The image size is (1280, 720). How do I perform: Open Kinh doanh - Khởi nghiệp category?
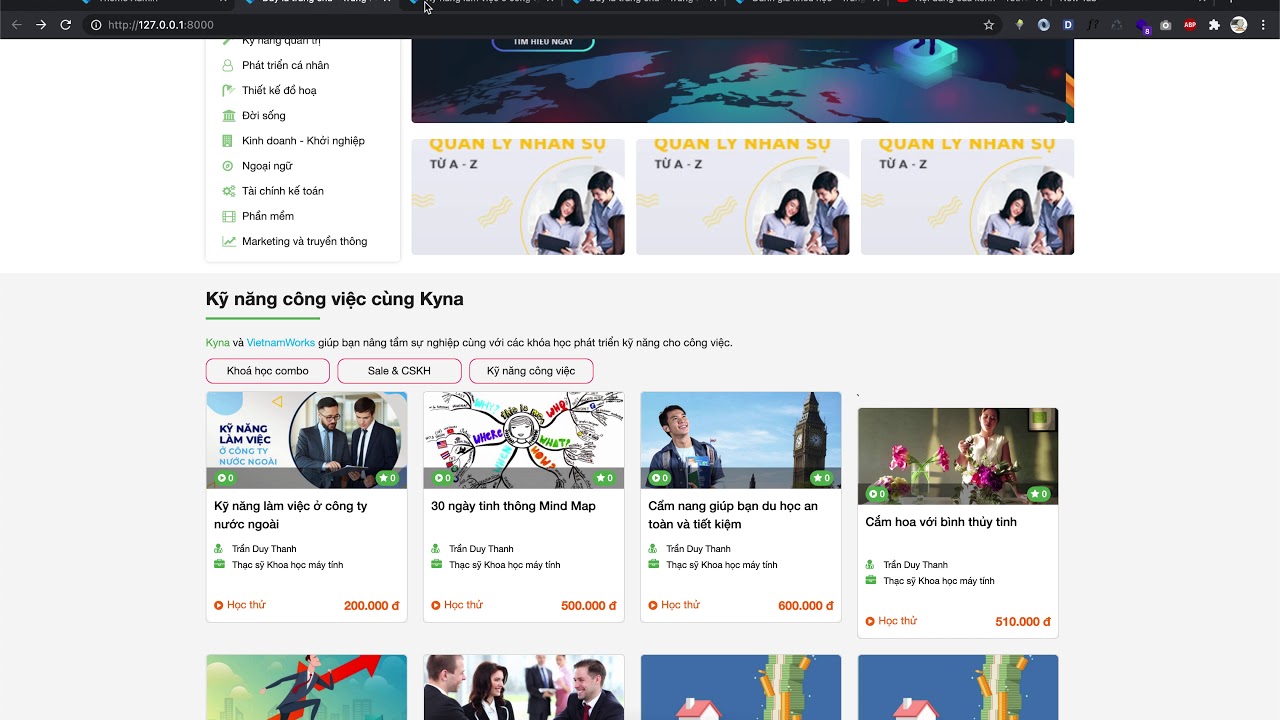point(303,141)
